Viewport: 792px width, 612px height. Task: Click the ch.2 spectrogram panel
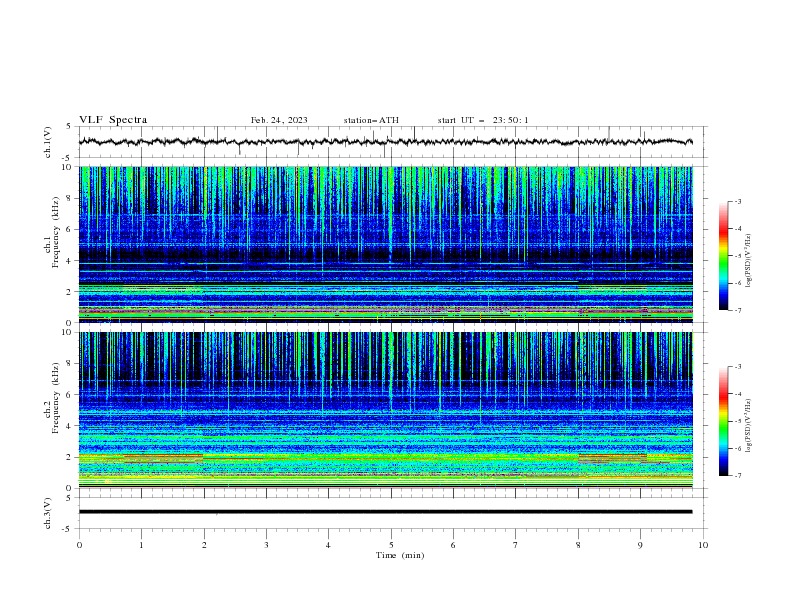pos(386,410)
